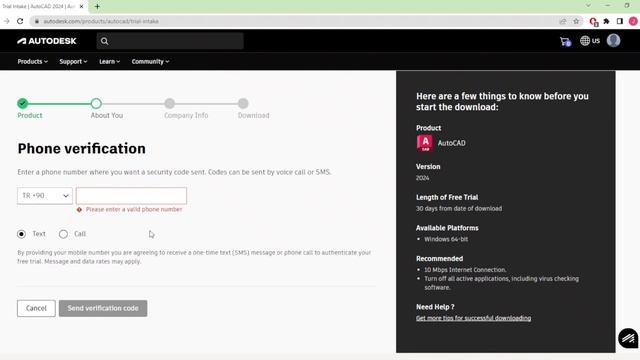Expand the Support menu
The height and width of the screenshot is (360, 640).
click(x=73, y=62)
